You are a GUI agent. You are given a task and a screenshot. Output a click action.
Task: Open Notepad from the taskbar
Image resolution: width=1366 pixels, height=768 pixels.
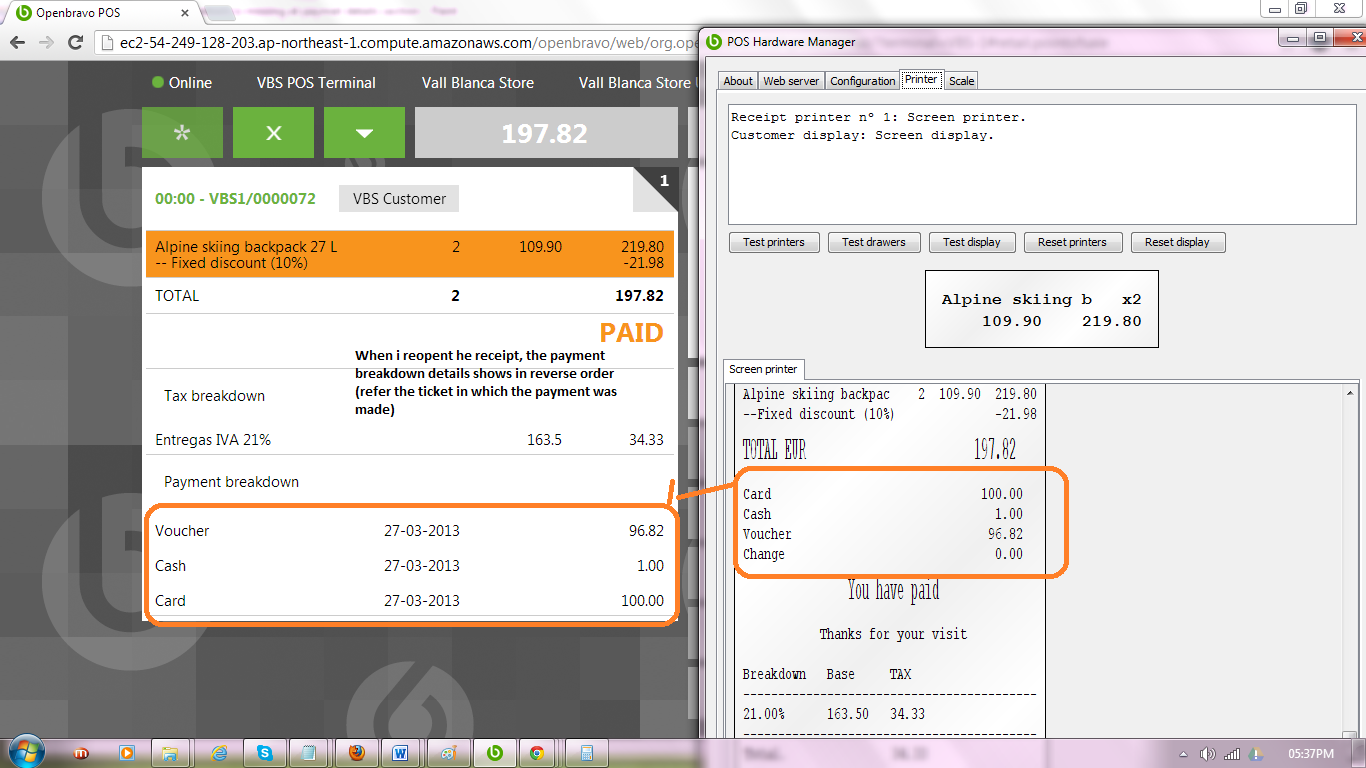[x=309, y=753]
